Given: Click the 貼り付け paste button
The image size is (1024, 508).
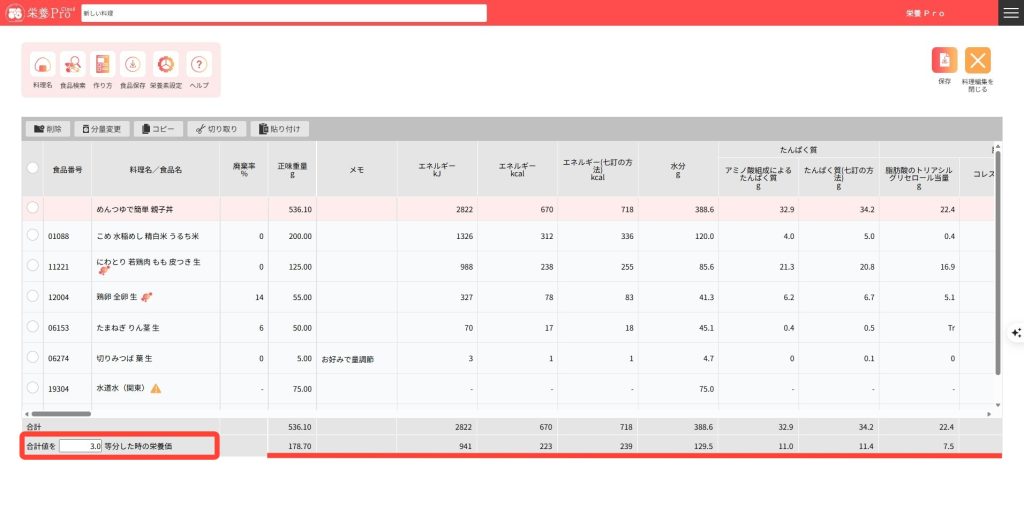Looking at the screenshot, I should [x=280, y=129].
